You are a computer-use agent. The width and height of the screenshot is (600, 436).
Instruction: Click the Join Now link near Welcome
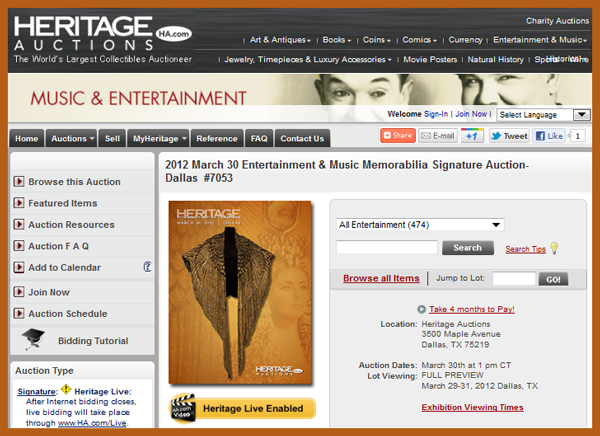(471, 114)
